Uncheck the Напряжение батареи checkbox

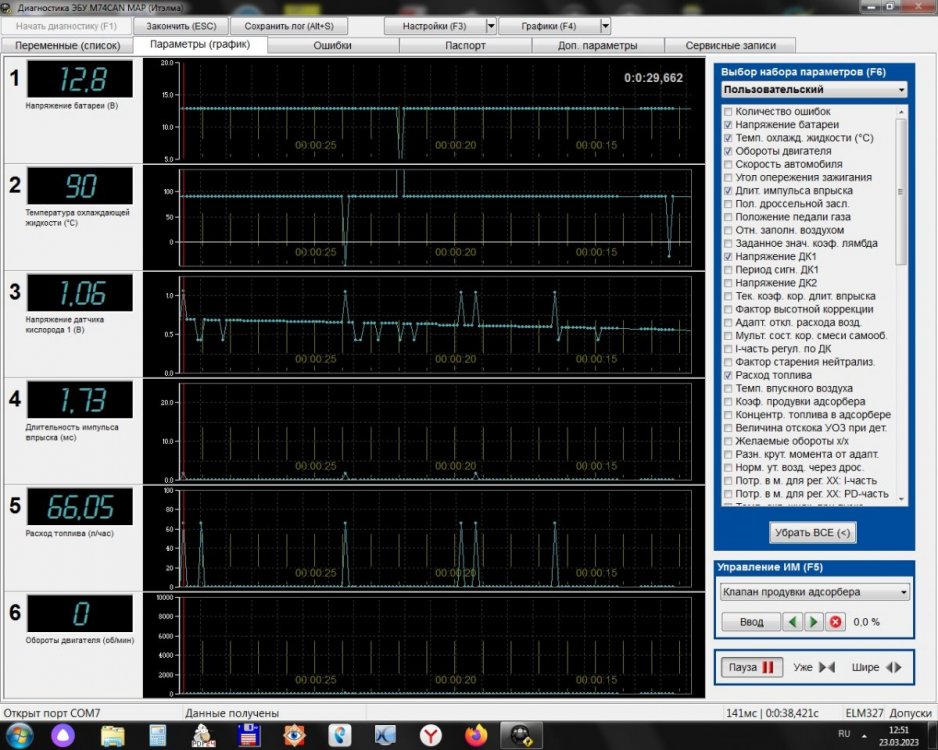tap(728, 125)
